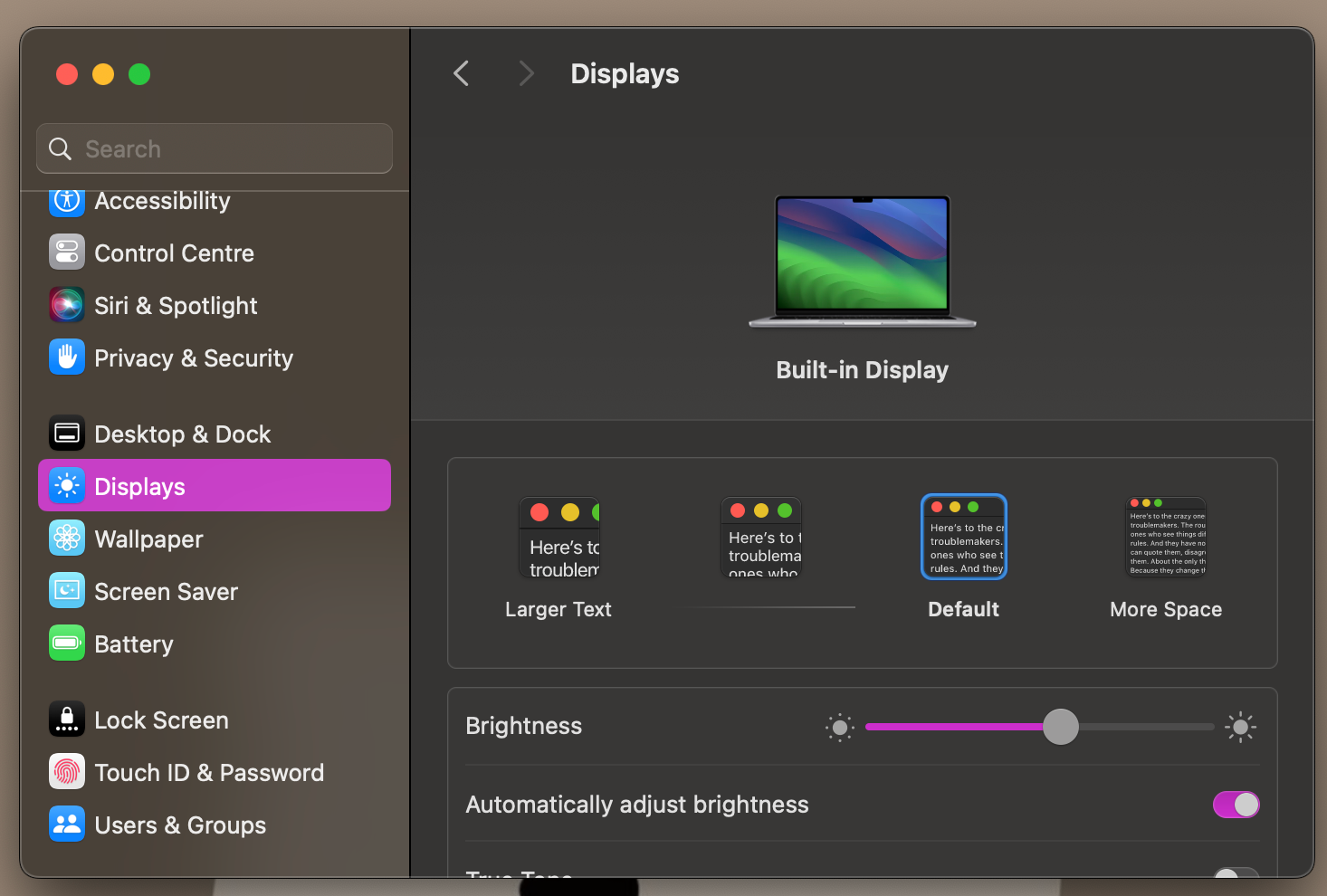Open Battery settings
The height and width of the screenshot is (896, 1327).
point(134,643)
